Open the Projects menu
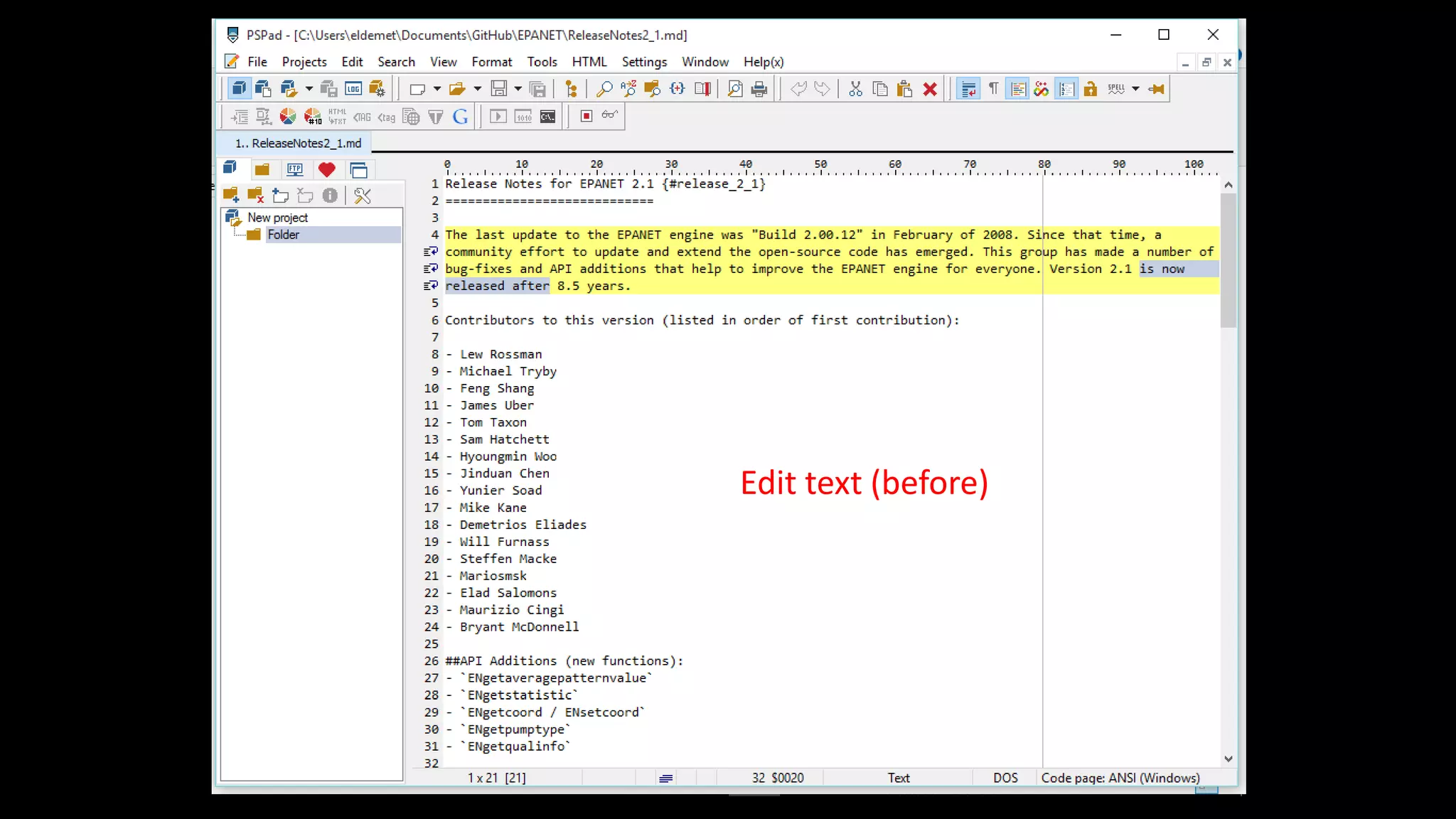 coord(304,62)
